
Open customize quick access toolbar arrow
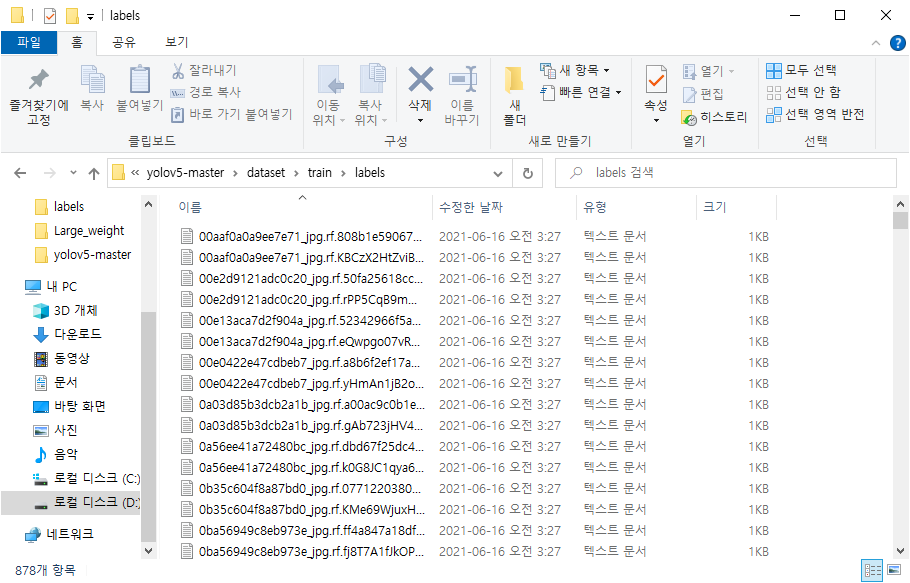click(91, 17)
